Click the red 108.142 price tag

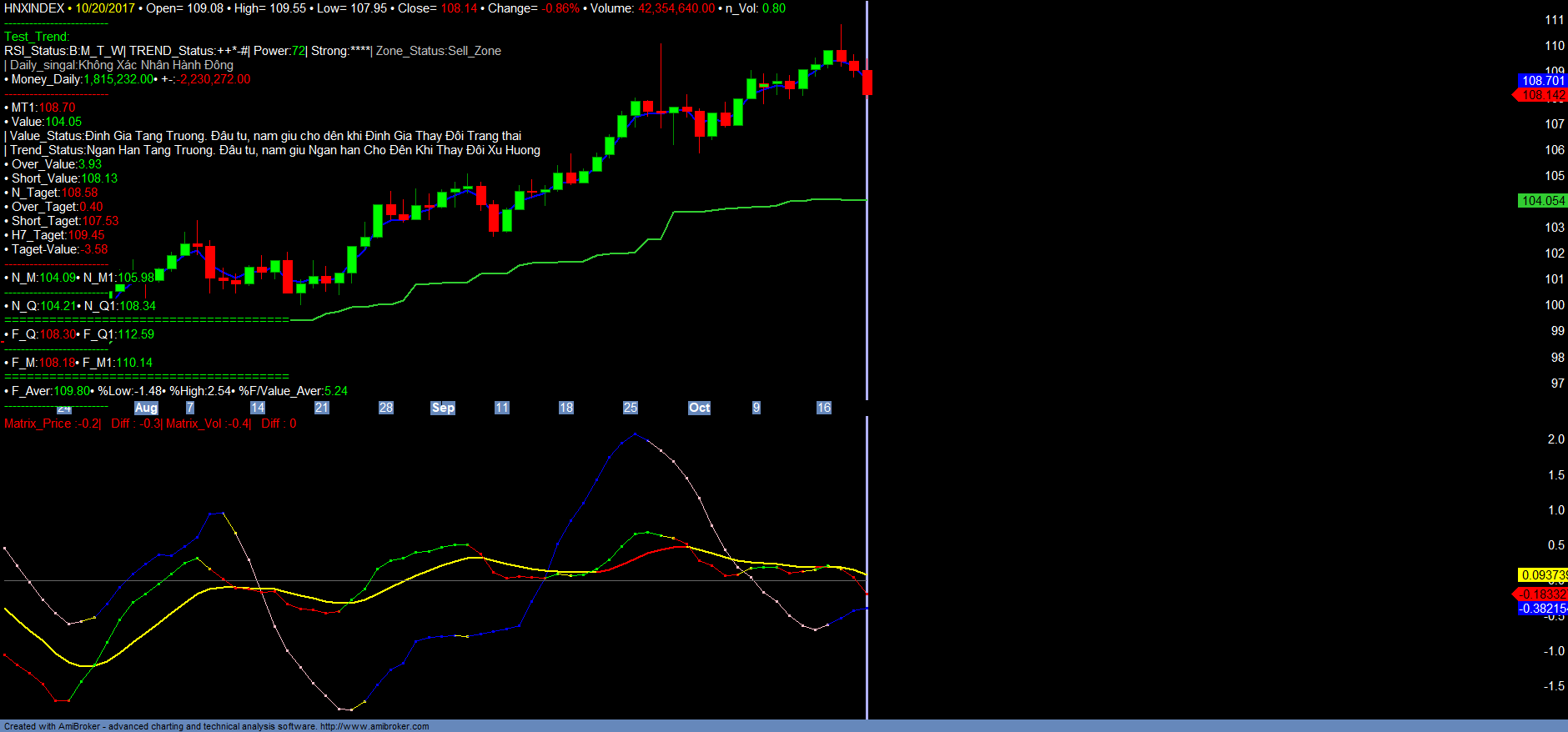(x=1542, y=95)
